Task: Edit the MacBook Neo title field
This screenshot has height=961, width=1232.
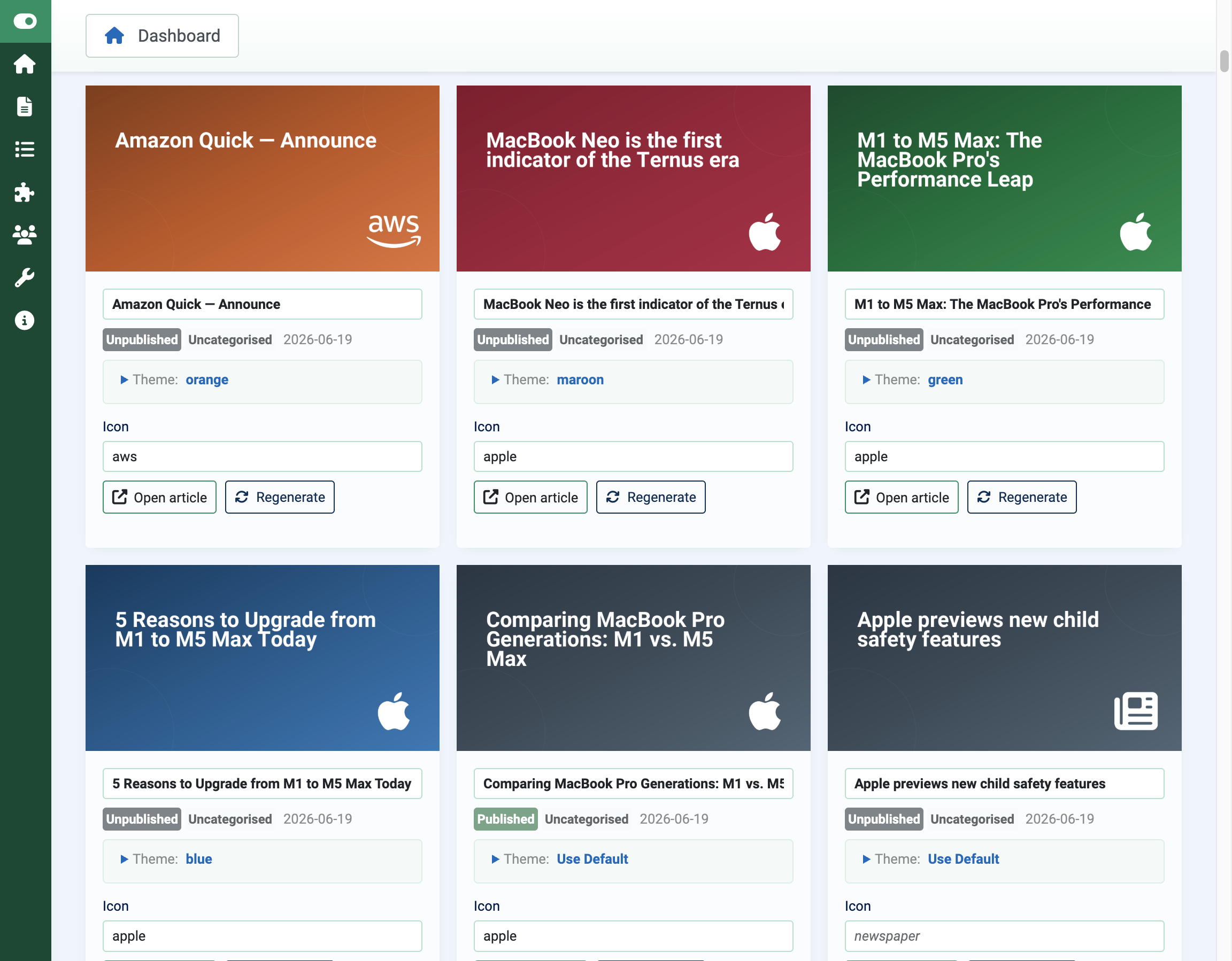Action: [634, 304]
